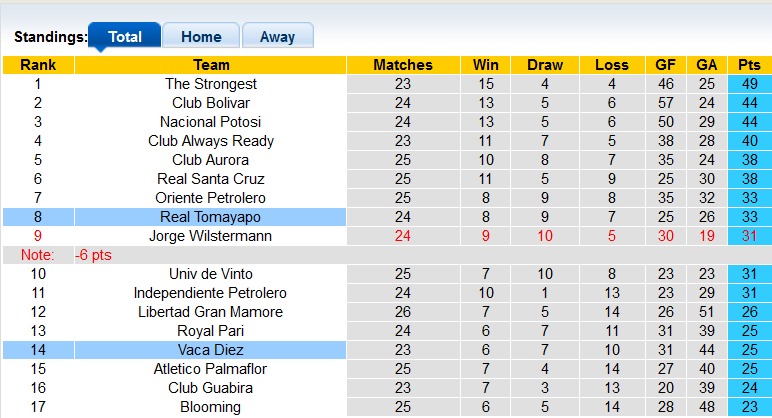Click The Strongest team name
The image size is (772, 418).
211,84
